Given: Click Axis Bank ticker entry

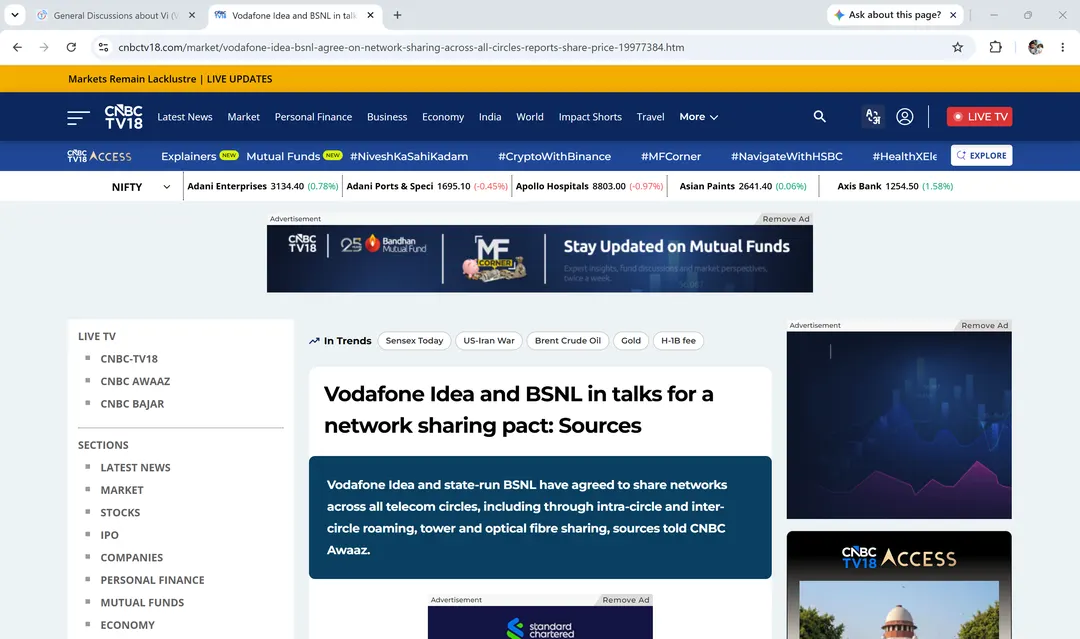Looking at the screenshot, I should [895, 187].
